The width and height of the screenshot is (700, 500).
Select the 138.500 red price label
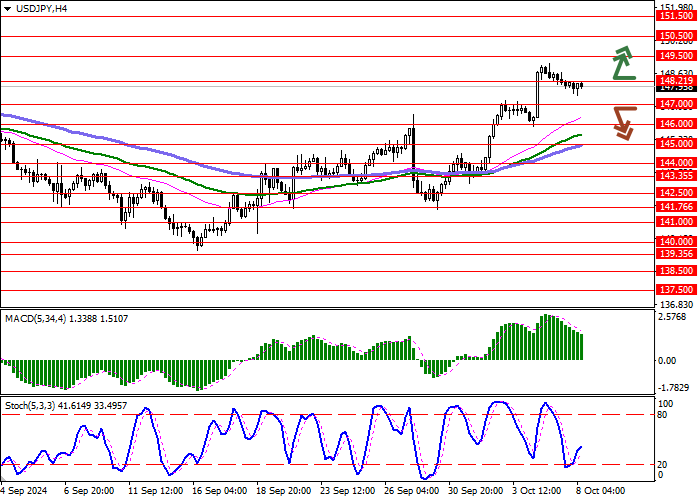(x=676, y=271)
